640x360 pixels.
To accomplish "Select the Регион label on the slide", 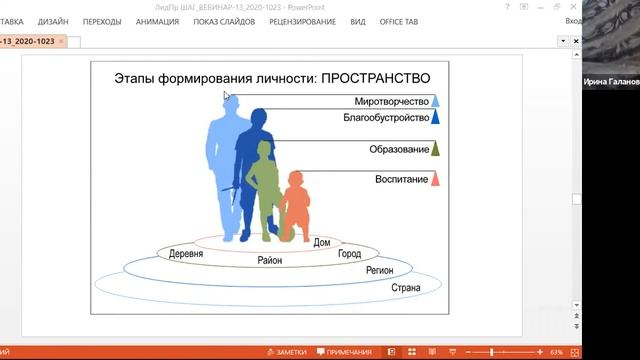I will click(x=380, y=270).
